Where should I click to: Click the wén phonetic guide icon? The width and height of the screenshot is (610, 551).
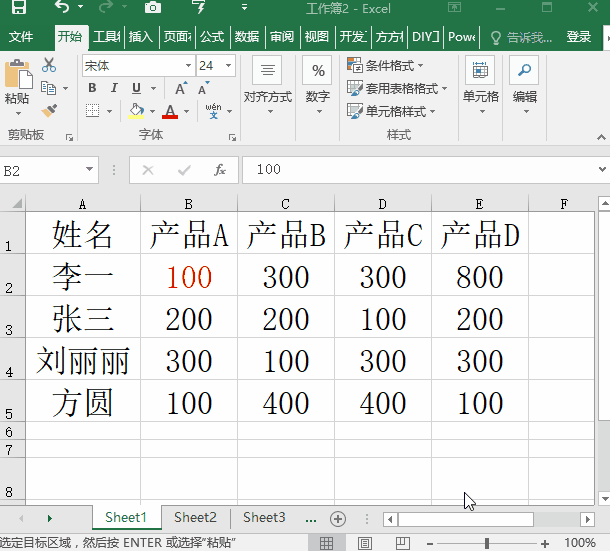[x=214, y=111]
